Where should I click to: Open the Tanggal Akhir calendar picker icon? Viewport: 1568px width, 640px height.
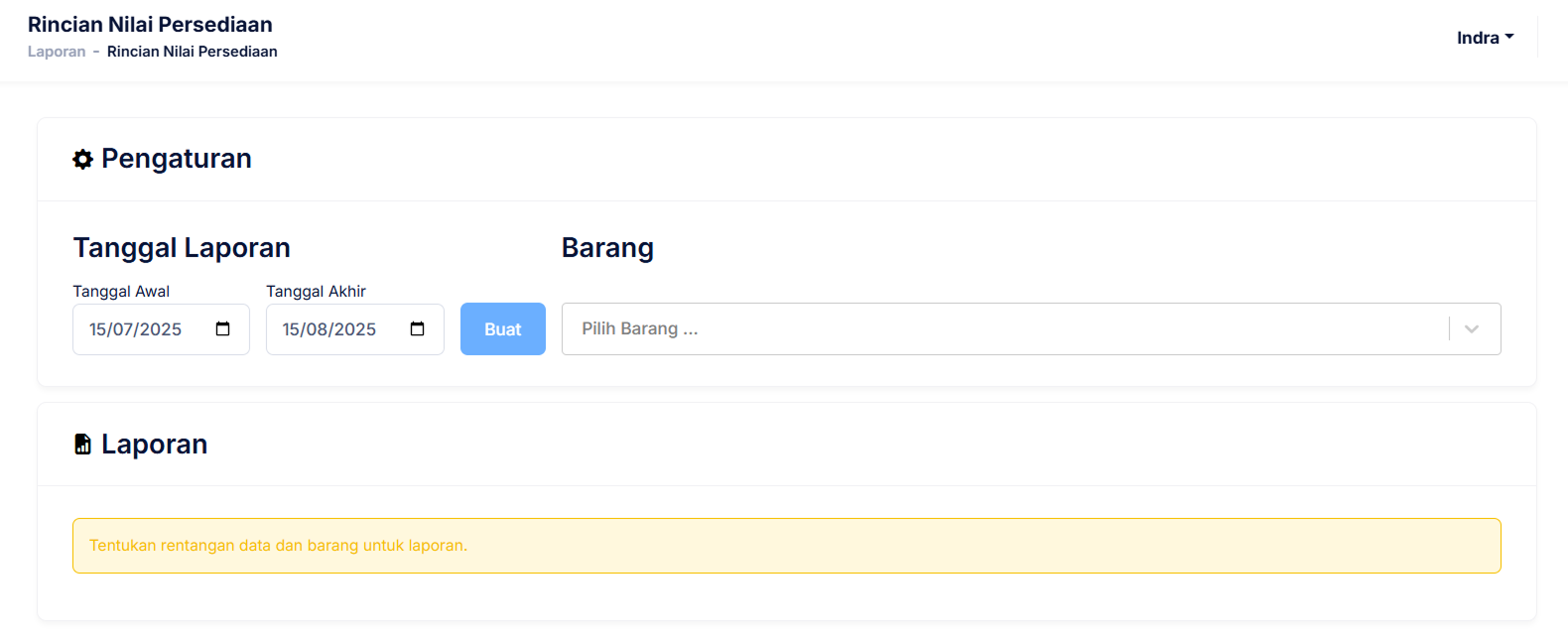pos(417,329)
